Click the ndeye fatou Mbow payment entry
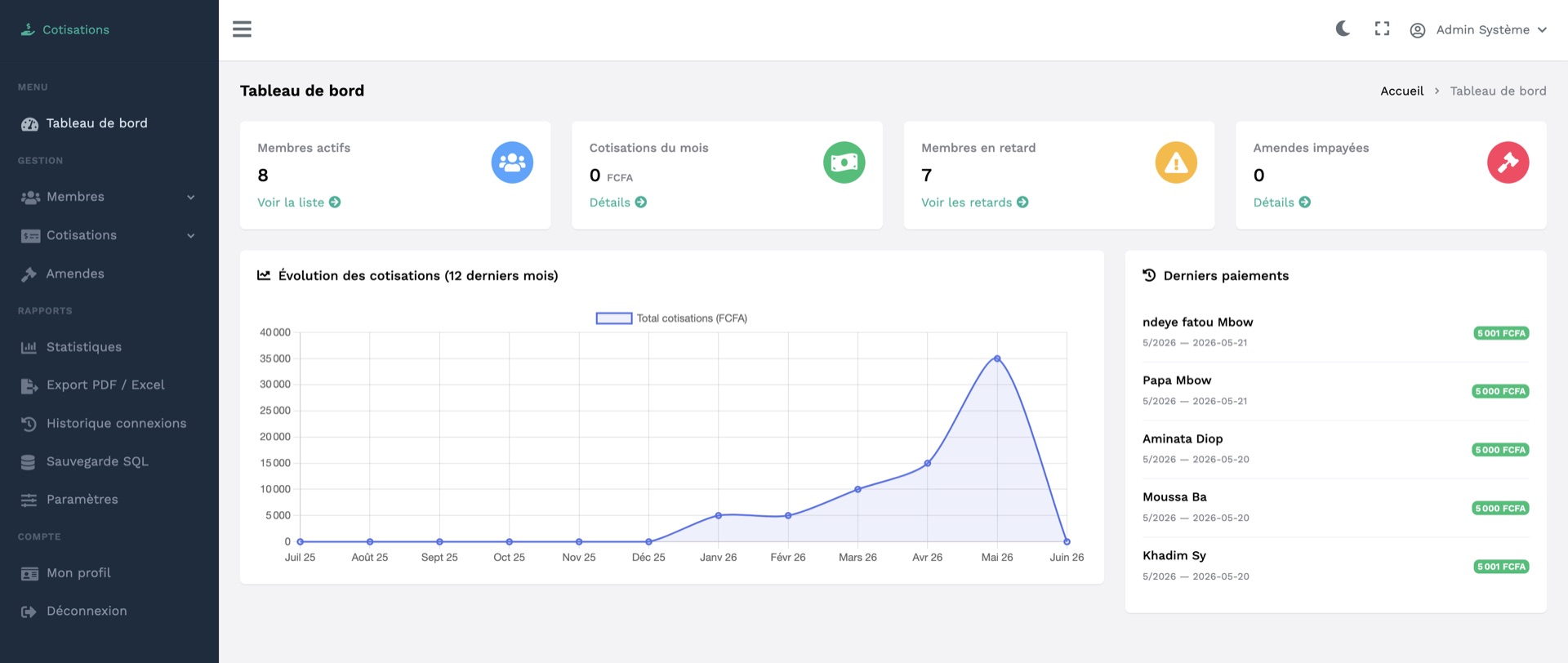The width and height of the screenshot is (1568, 663). point(1335,332)
